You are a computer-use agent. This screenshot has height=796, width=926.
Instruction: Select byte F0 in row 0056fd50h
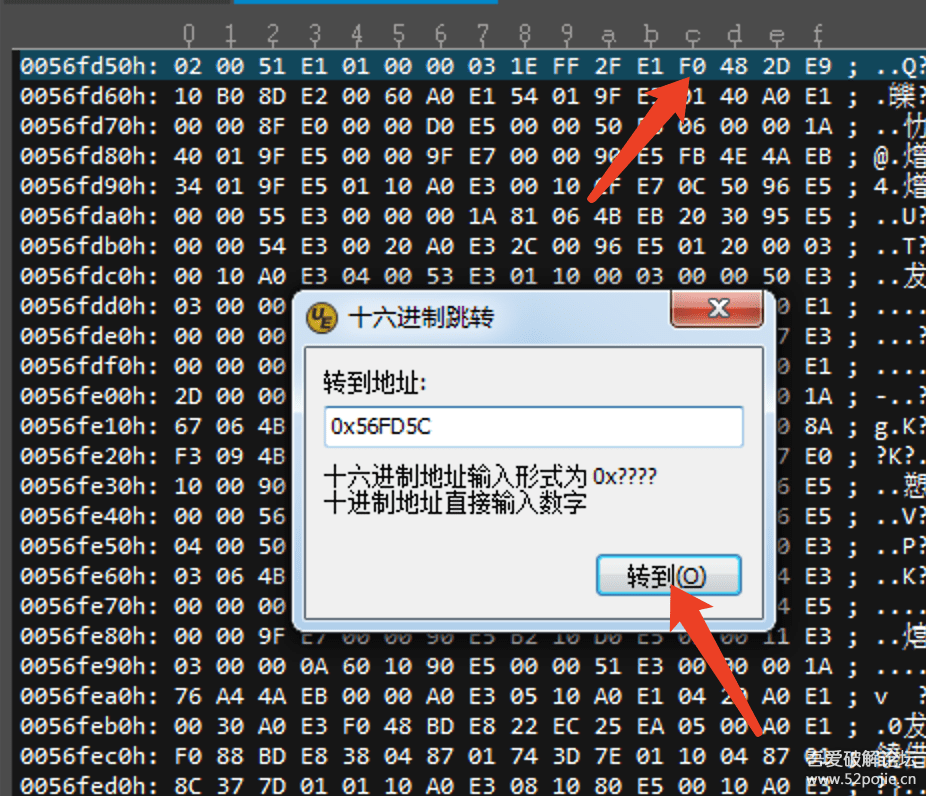(692, 66)
